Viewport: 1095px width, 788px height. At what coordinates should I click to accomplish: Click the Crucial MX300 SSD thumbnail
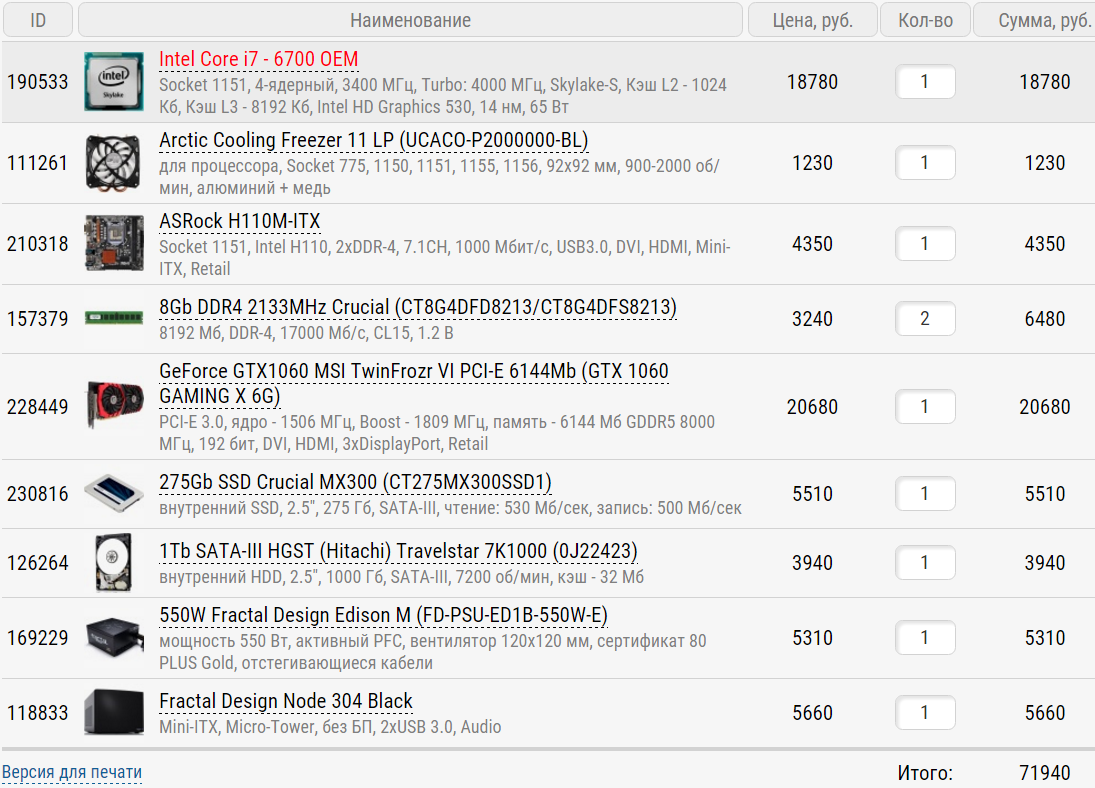pyautogui.click(x=114, y=493)
